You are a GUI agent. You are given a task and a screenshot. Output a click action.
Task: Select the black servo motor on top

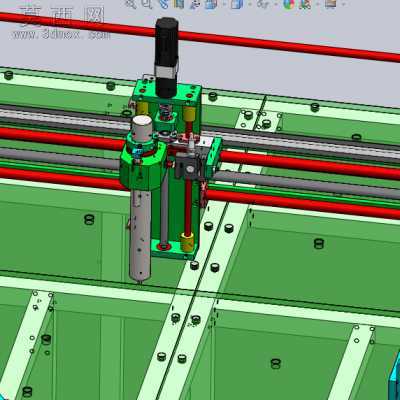pos(166,57)
